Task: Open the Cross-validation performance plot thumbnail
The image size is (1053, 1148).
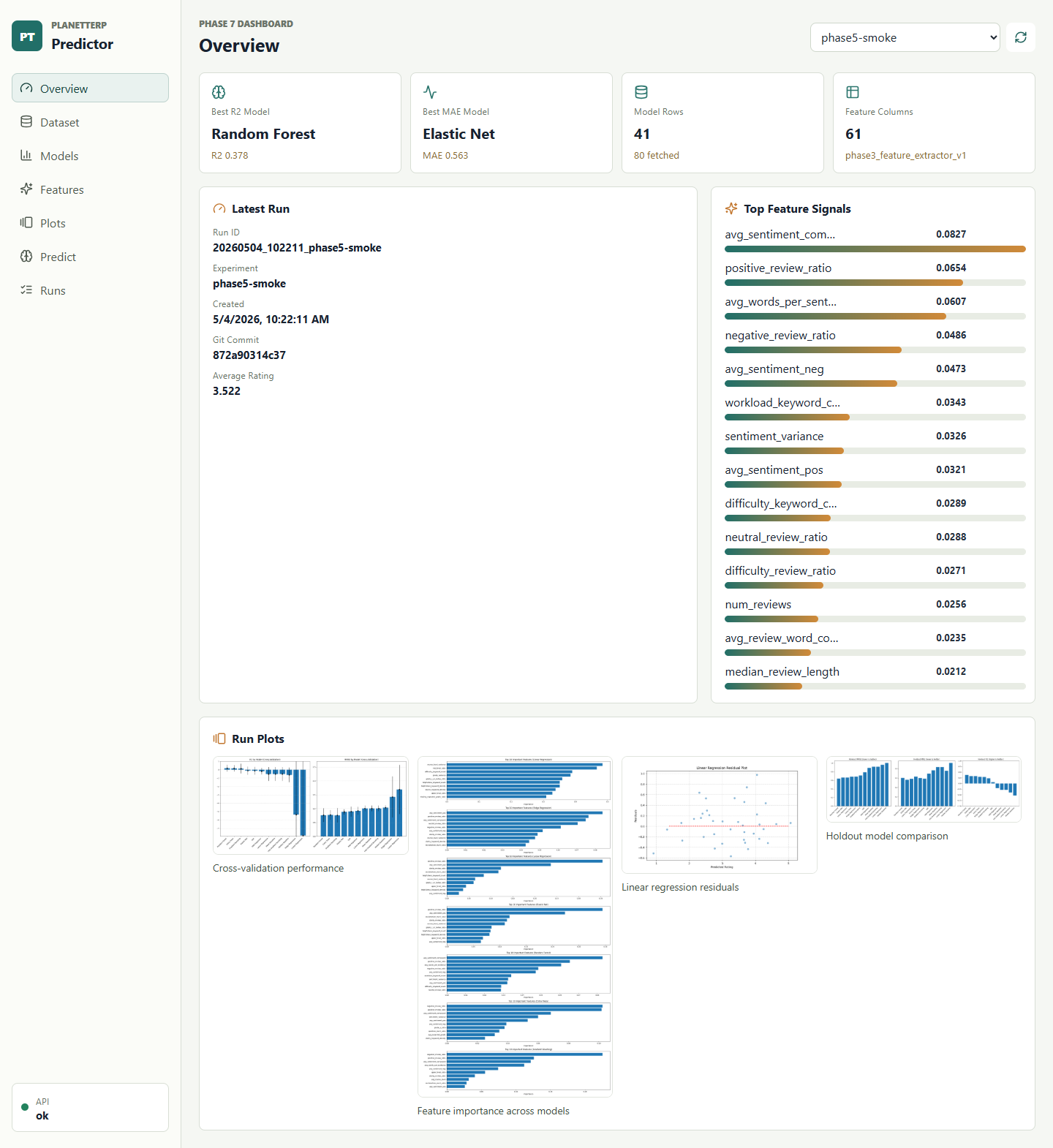Action: (x=310, y=805)
